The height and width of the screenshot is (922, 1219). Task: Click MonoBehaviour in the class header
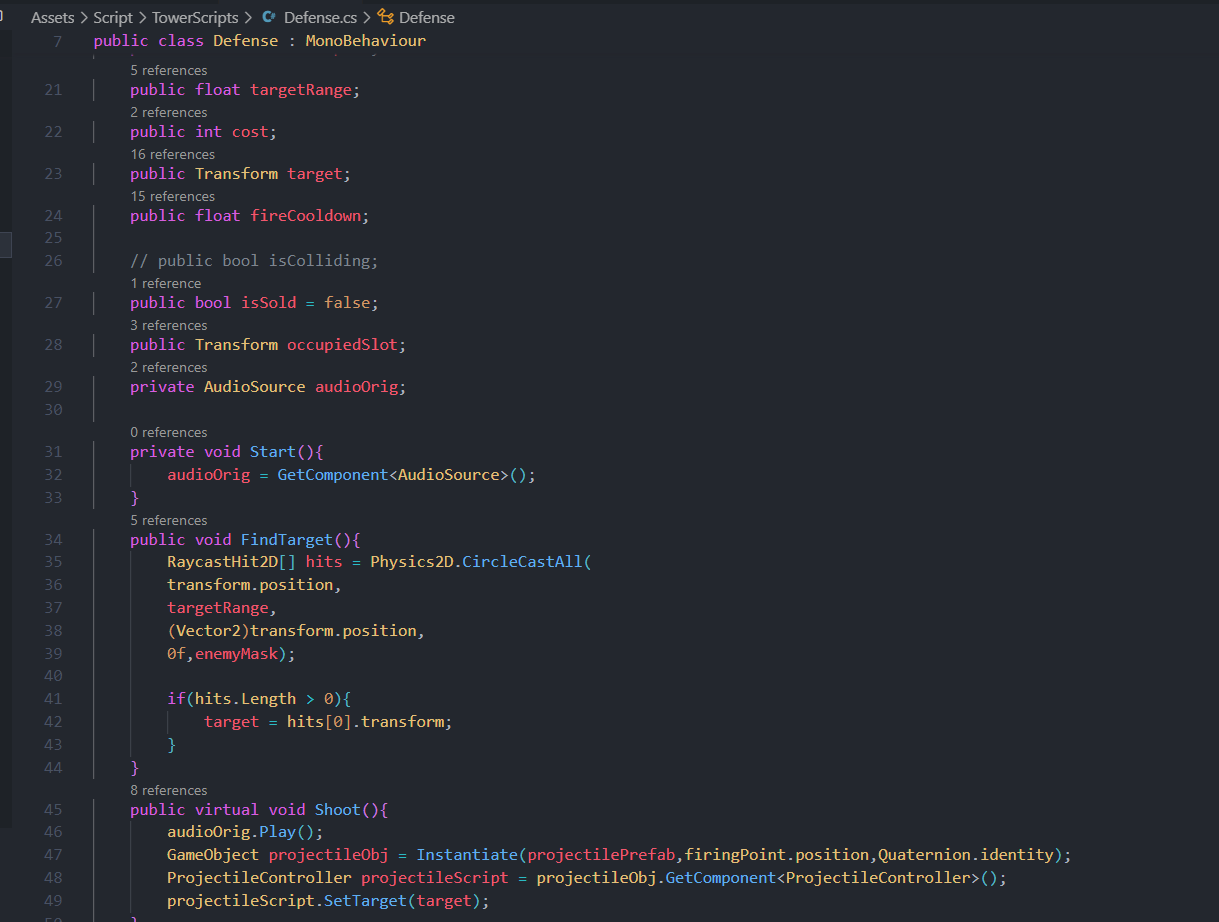pyautogui.click(x=366, y=41)
